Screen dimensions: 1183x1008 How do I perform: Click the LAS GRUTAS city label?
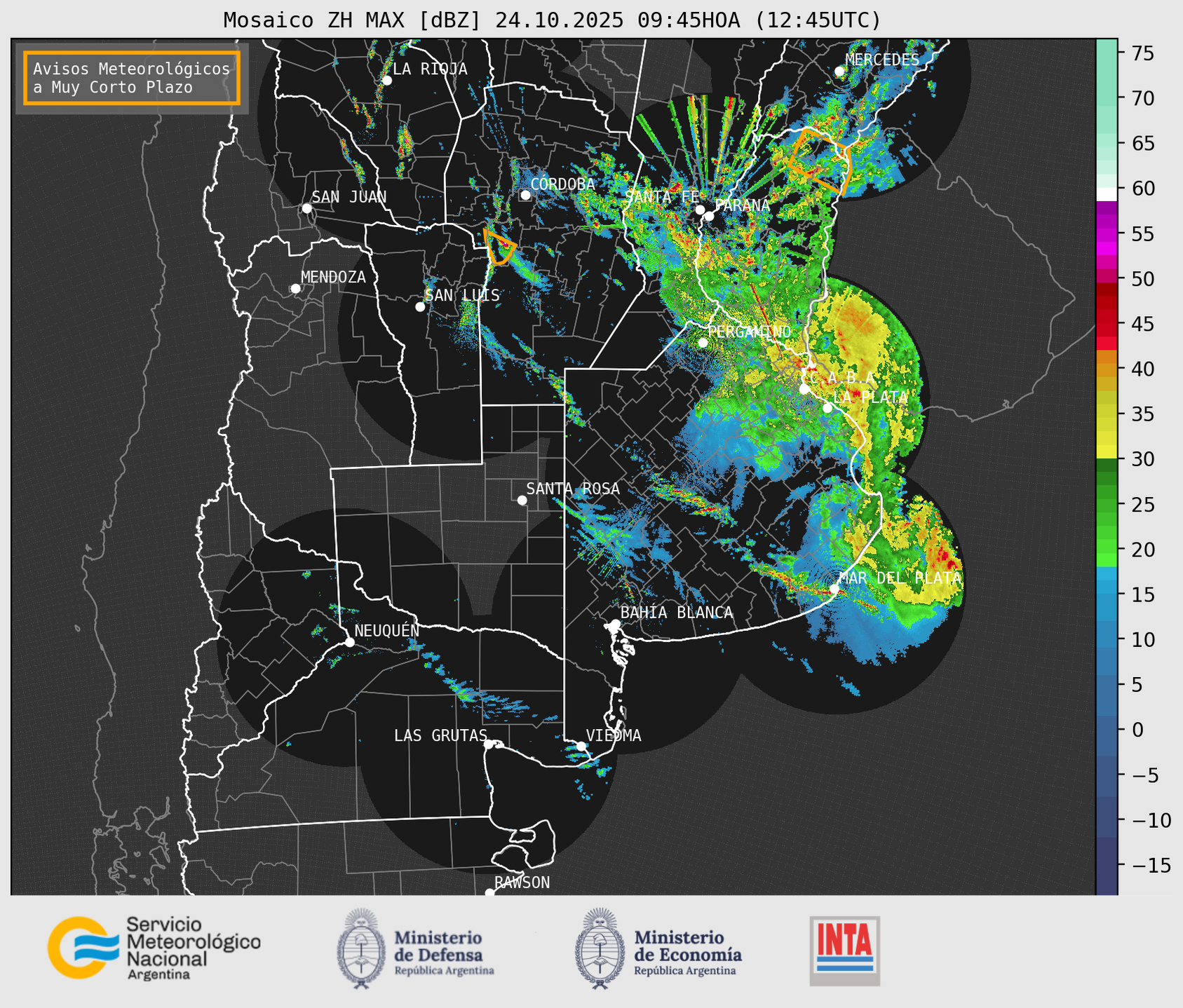[440, 735]
